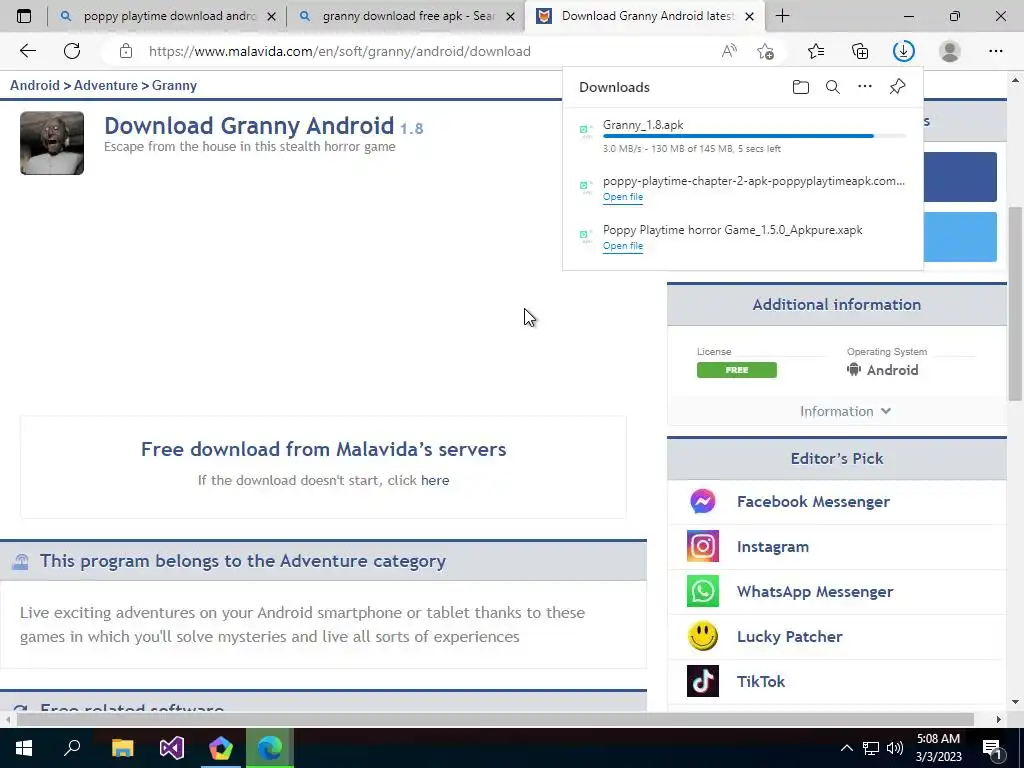
Task: Open the Collections icon
Action: tap(860, 51)
